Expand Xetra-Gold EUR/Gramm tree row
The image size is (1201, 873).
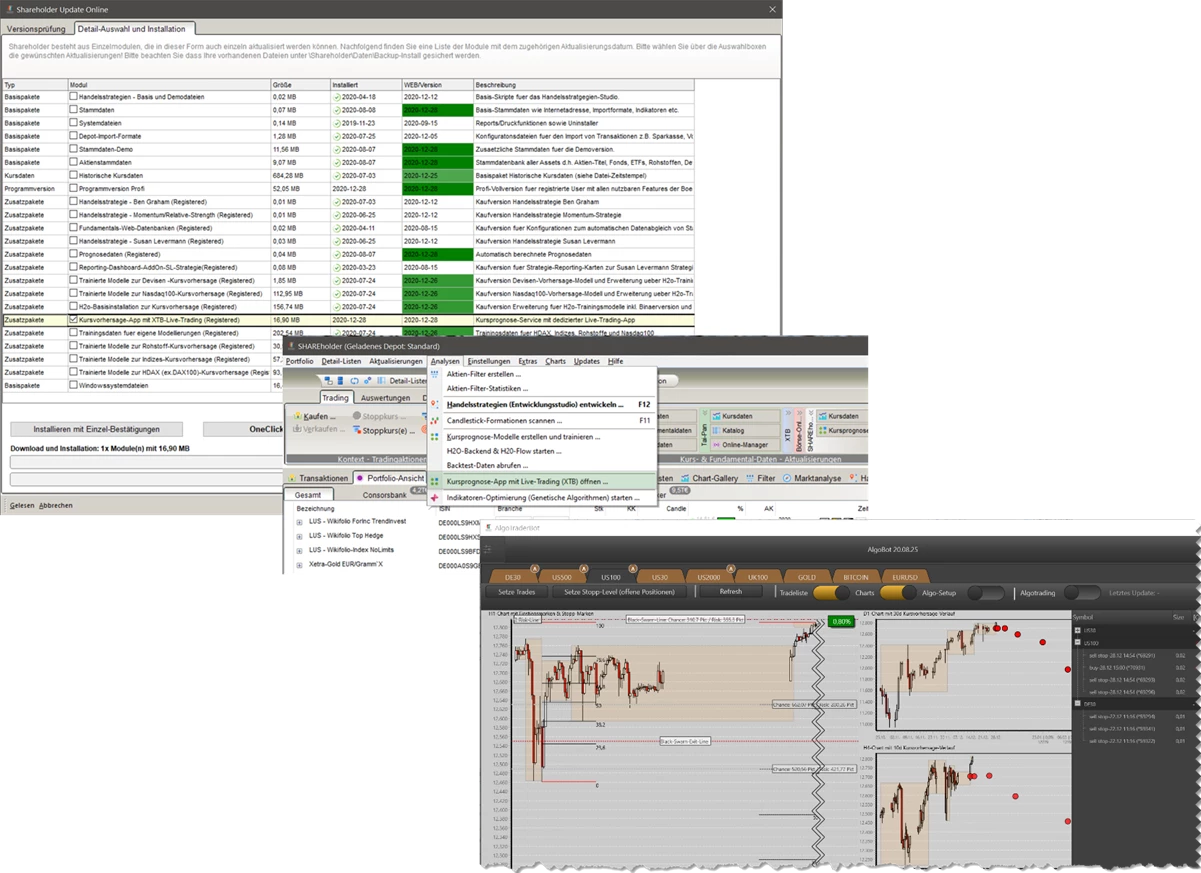tap(299, 564)
